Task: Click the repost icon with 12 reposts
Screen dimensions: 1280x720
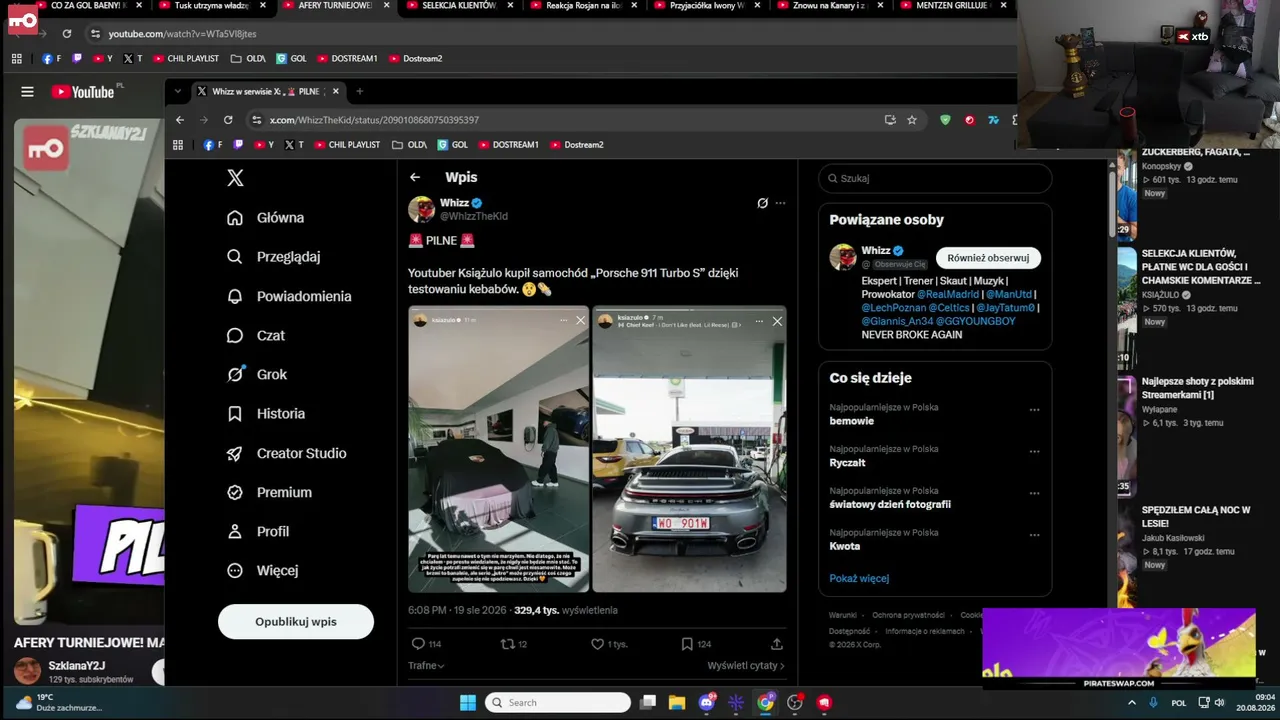Action: 508,644
